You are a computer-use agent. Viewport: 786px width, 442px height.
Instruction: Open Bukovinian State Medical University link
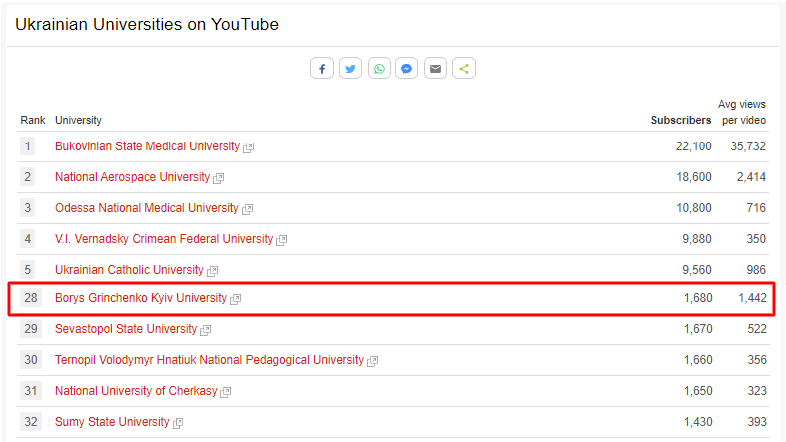click(x=147, y=146)
